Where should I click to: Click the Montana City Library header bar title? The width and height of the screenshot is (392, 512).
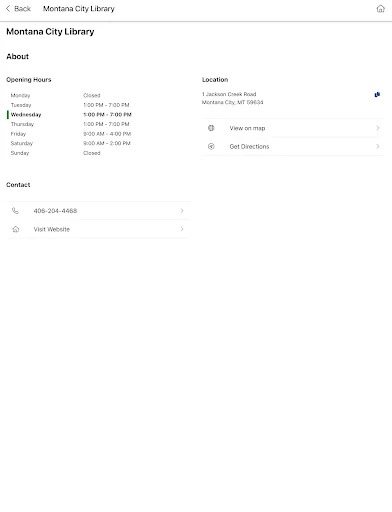click(x=79, y=9)
